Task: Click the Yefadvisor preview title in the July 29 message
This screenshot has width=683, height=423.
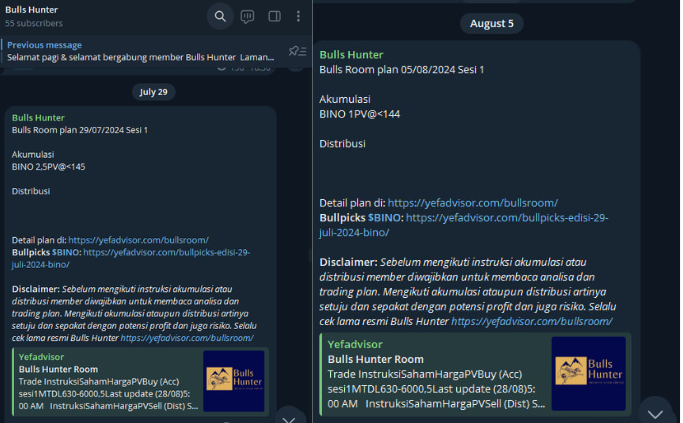Action: pyautogui.click(x=41, y=357)
